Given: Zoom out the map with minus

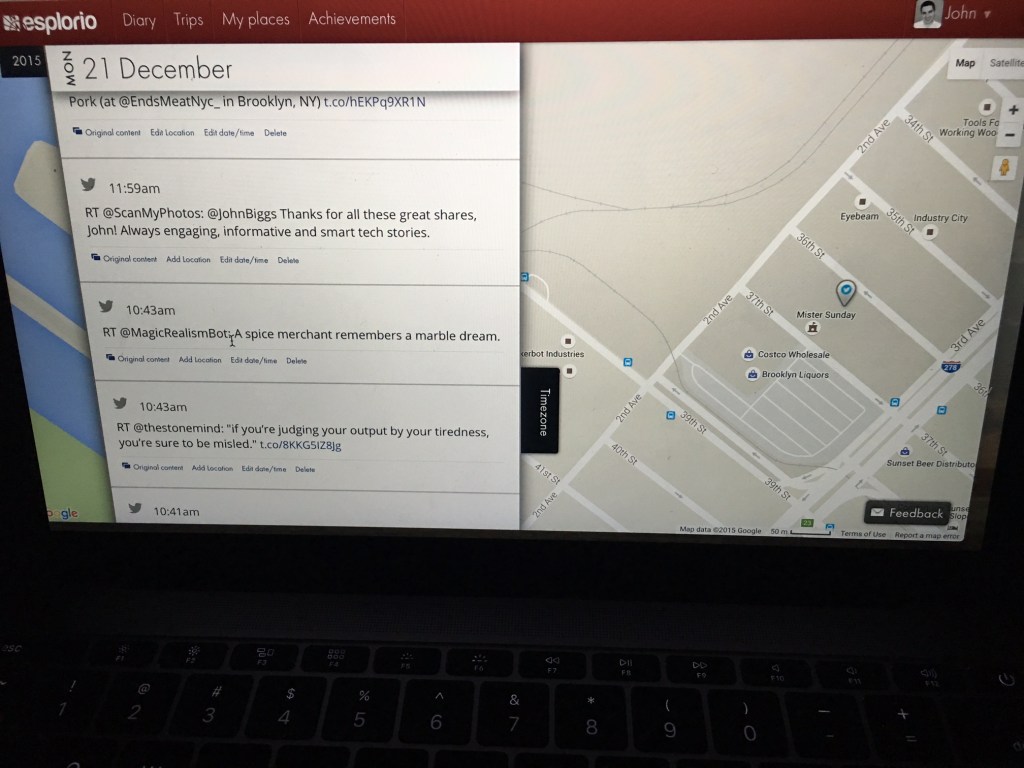Looking at the screenshot, I should (1010, 135).
